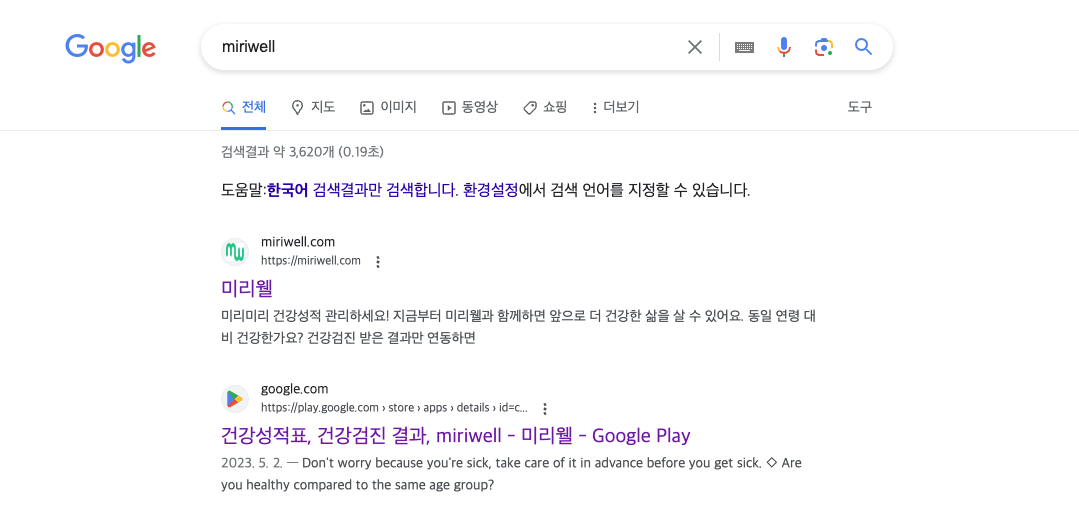Switch to the 이미지 tab

[x=388, y=107]
